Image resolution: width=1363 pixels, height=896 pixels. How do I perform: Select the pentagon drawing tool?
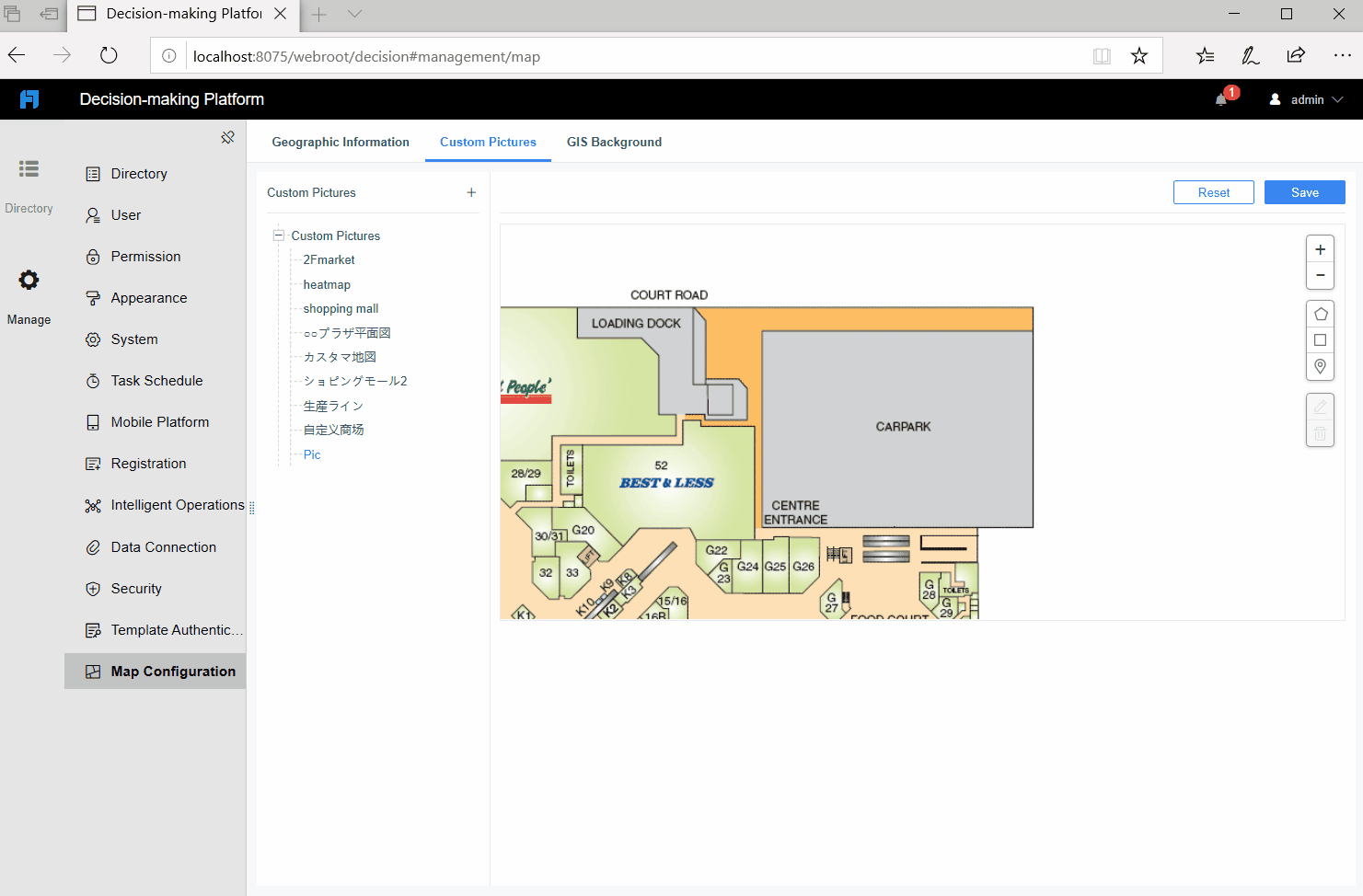tap(1320, 313)
